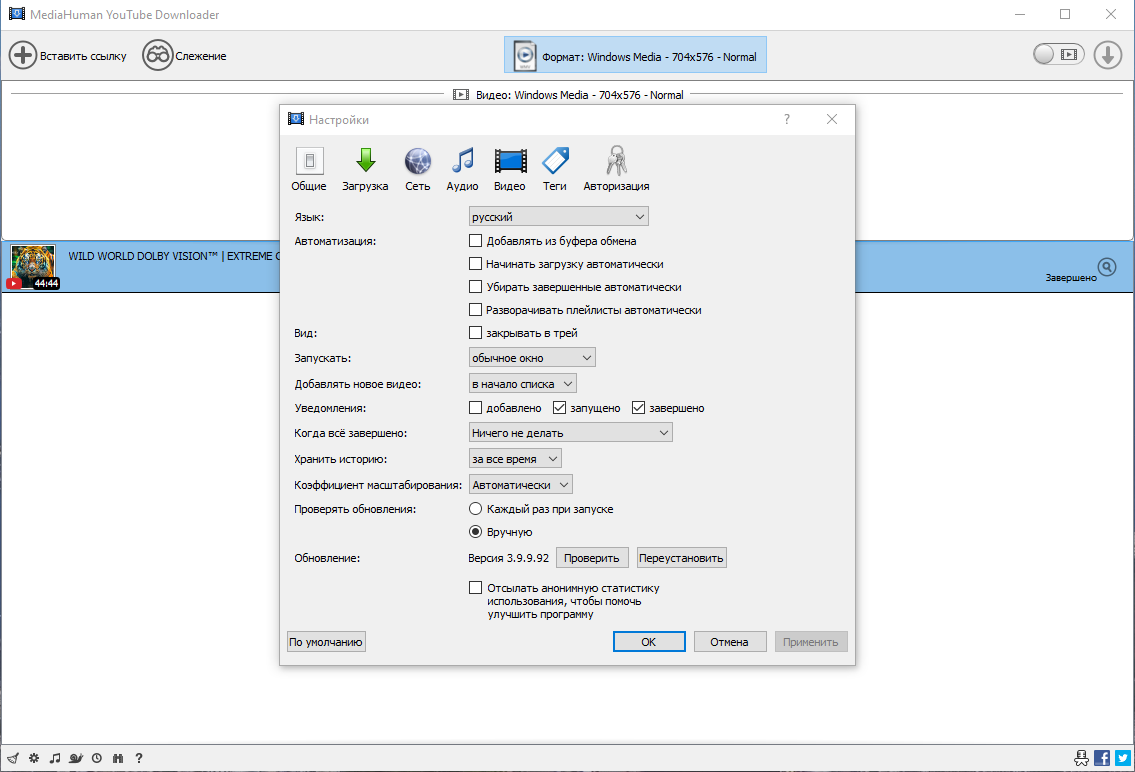This screenshot has width=1135, height=772.
Task: Open the Authorization keys tab
Action: (x=616, y=169)
